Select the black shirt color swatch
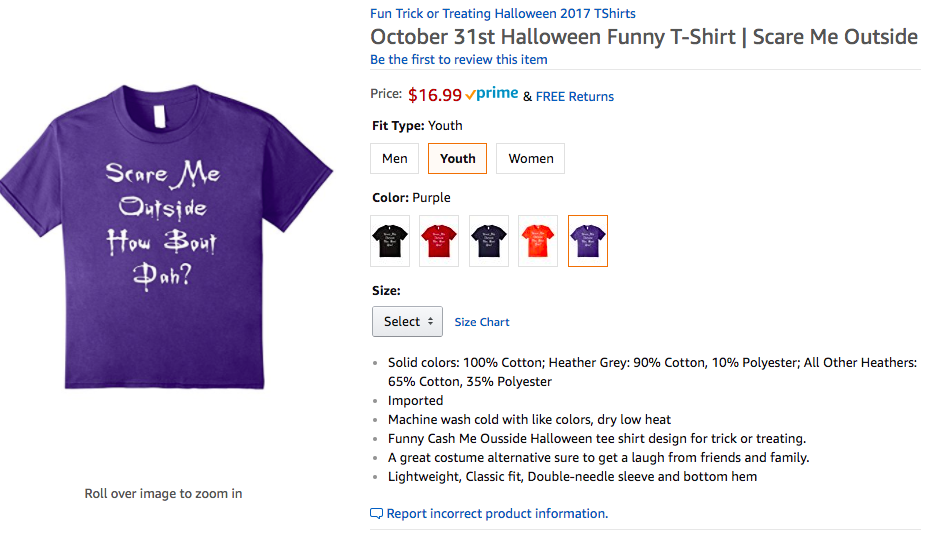This screenshot has width=945, height=537. pyautogui.click(x=390, y=241)
